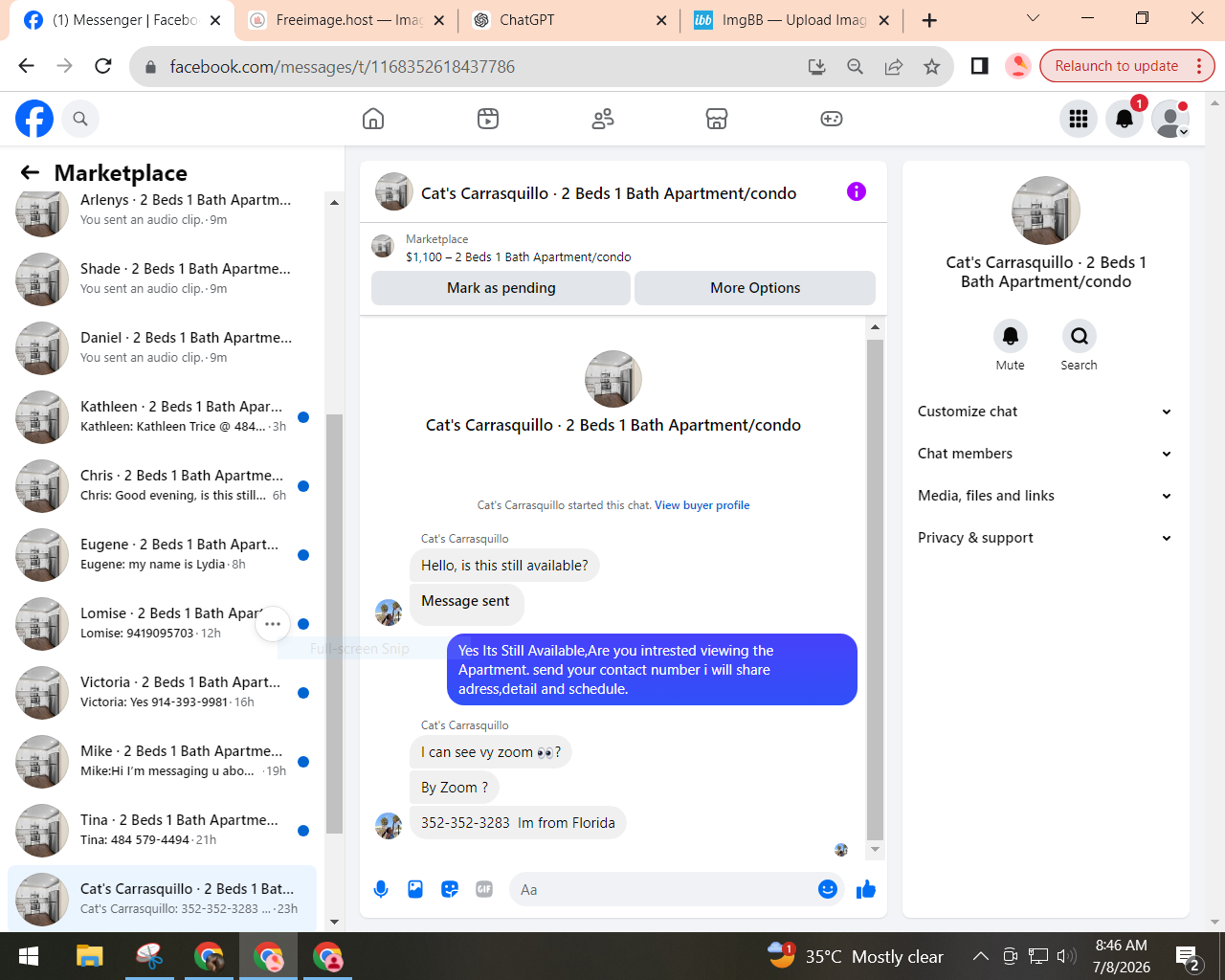1225x980 pixels.
Task: Open Facebook home via logo
Action: (34, 119)
